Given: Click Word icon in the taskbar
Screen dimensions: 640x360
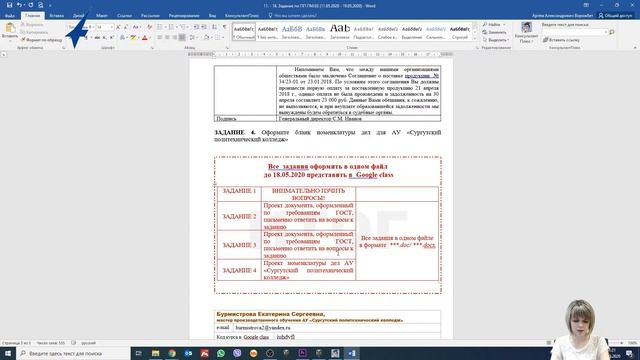Looking at the screenshot, I should click(351, 353).
